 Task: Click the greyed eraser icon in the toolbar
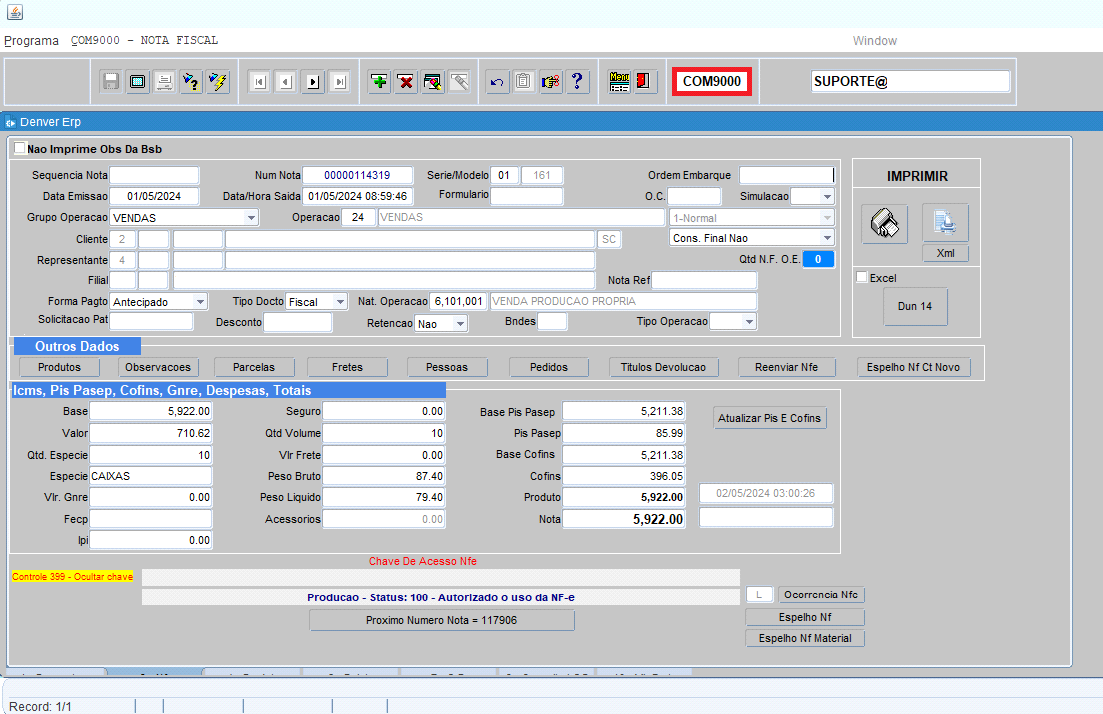459,82
